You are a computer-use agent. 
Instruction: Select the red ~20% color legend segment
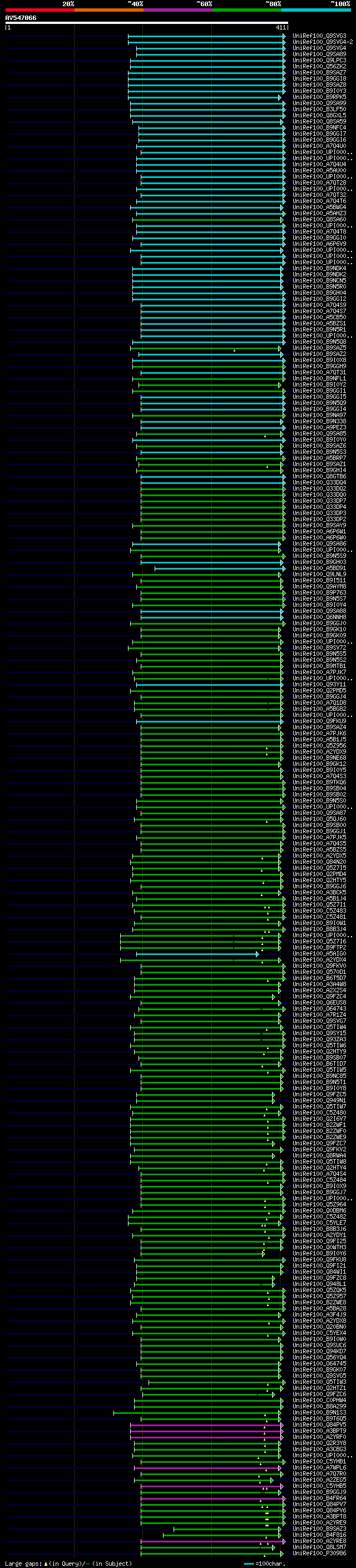(x=39, y=11)
